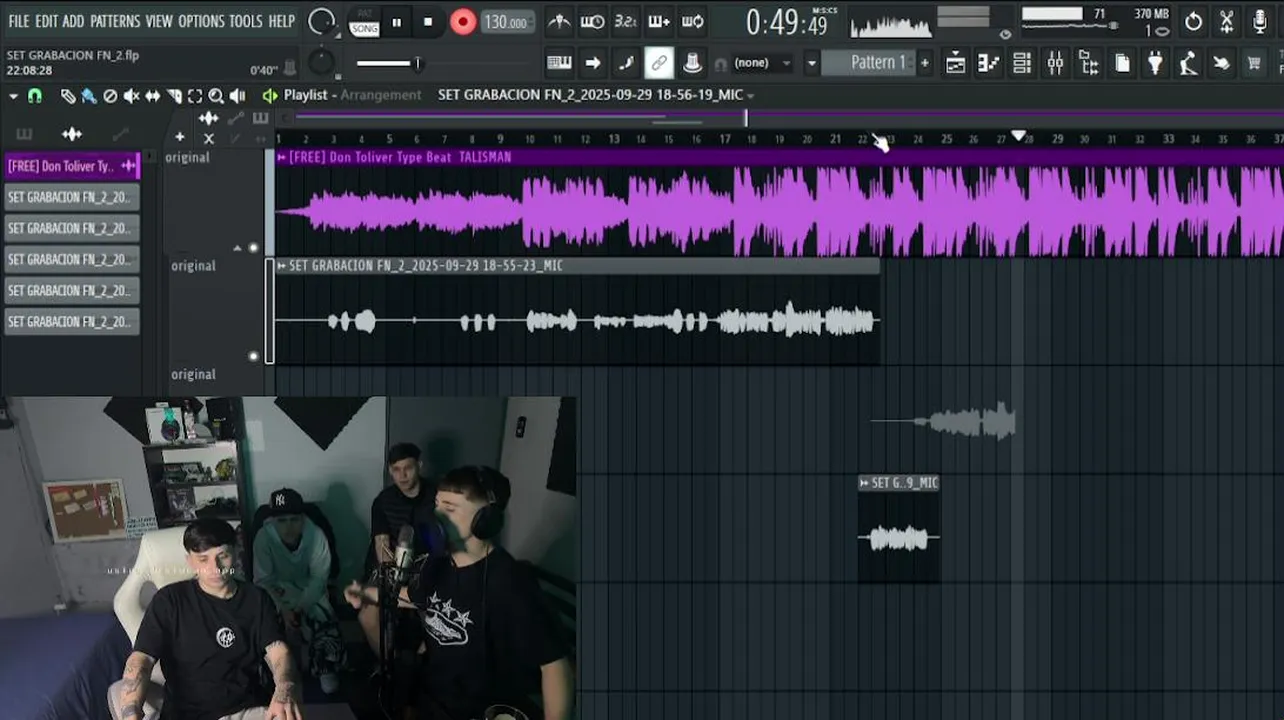Open the Browser panel icon
The width and height of the screenshot is (1284, 720).
[x=1089, y=63]
